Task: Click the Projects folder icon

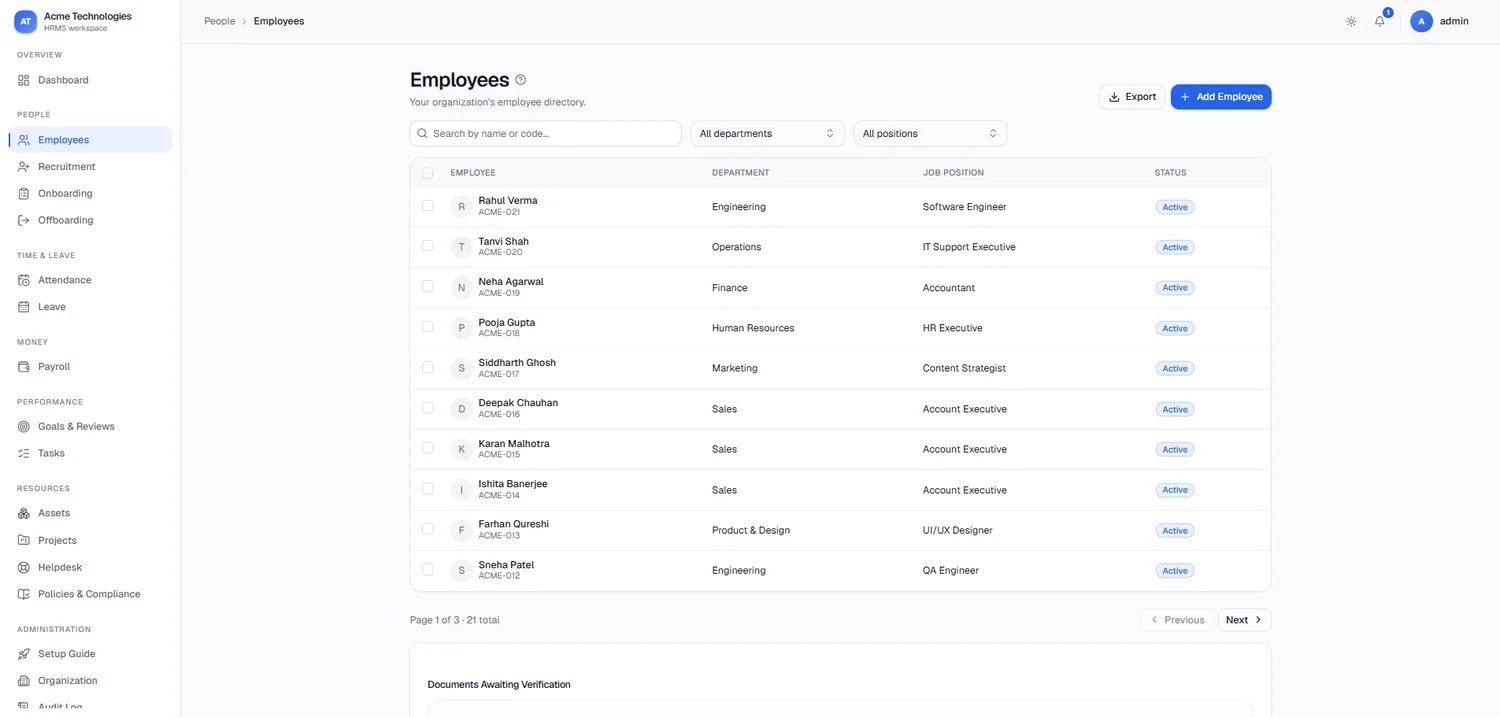Action: coord(24,540)
